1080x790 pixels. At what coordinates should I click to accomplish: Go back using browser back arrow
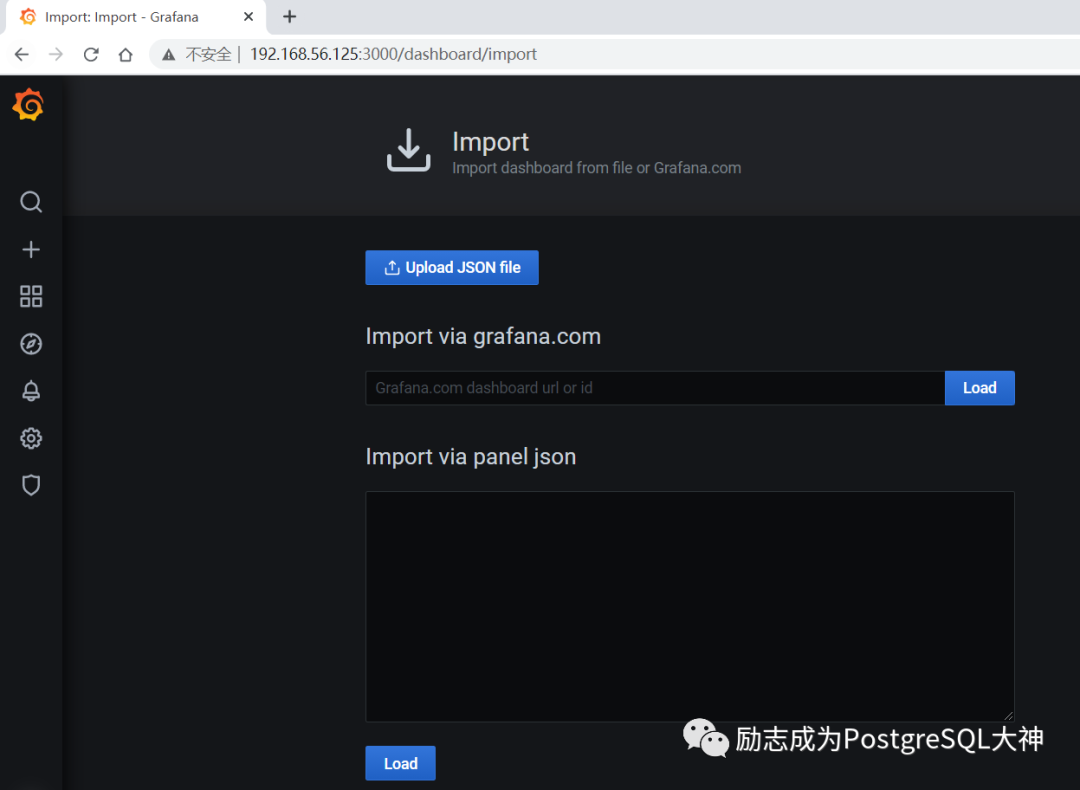tap(22, 54)
